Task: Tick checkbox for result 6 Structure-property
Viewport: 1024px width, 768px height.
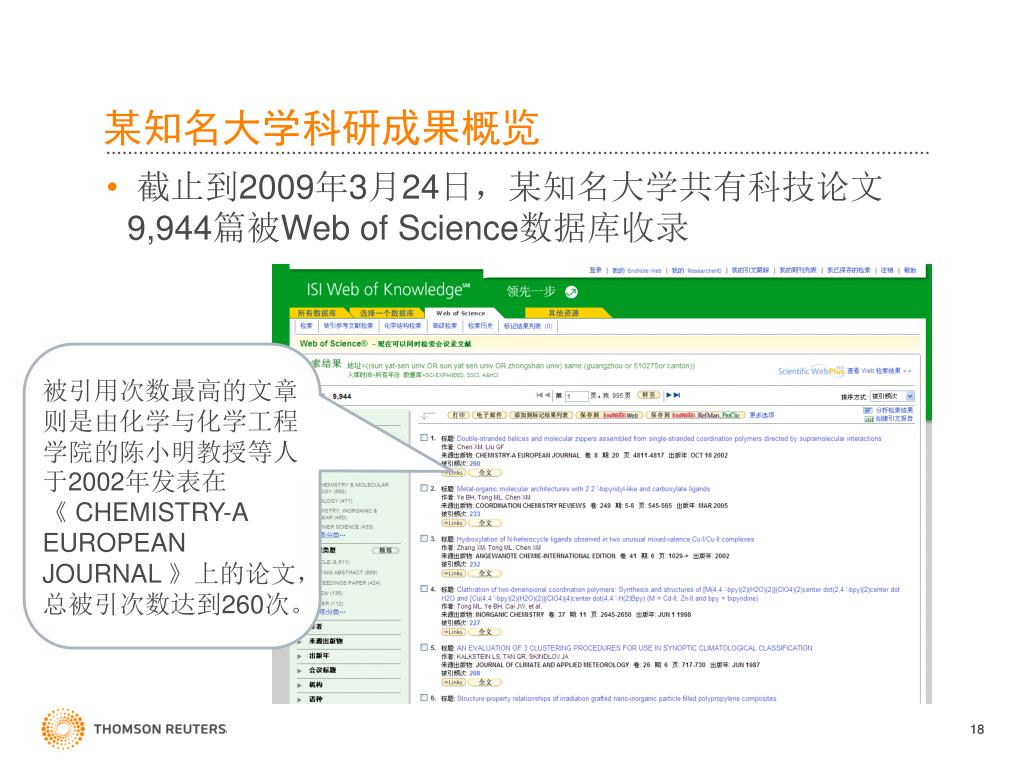Action: click(x=424, y=697)
